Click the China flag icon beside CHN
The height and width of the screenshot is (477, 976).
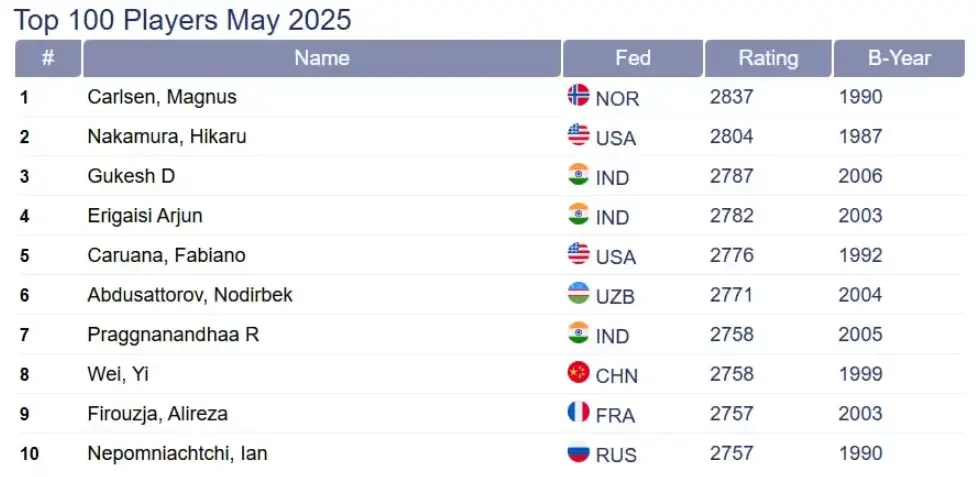click(x=578, y=372)
